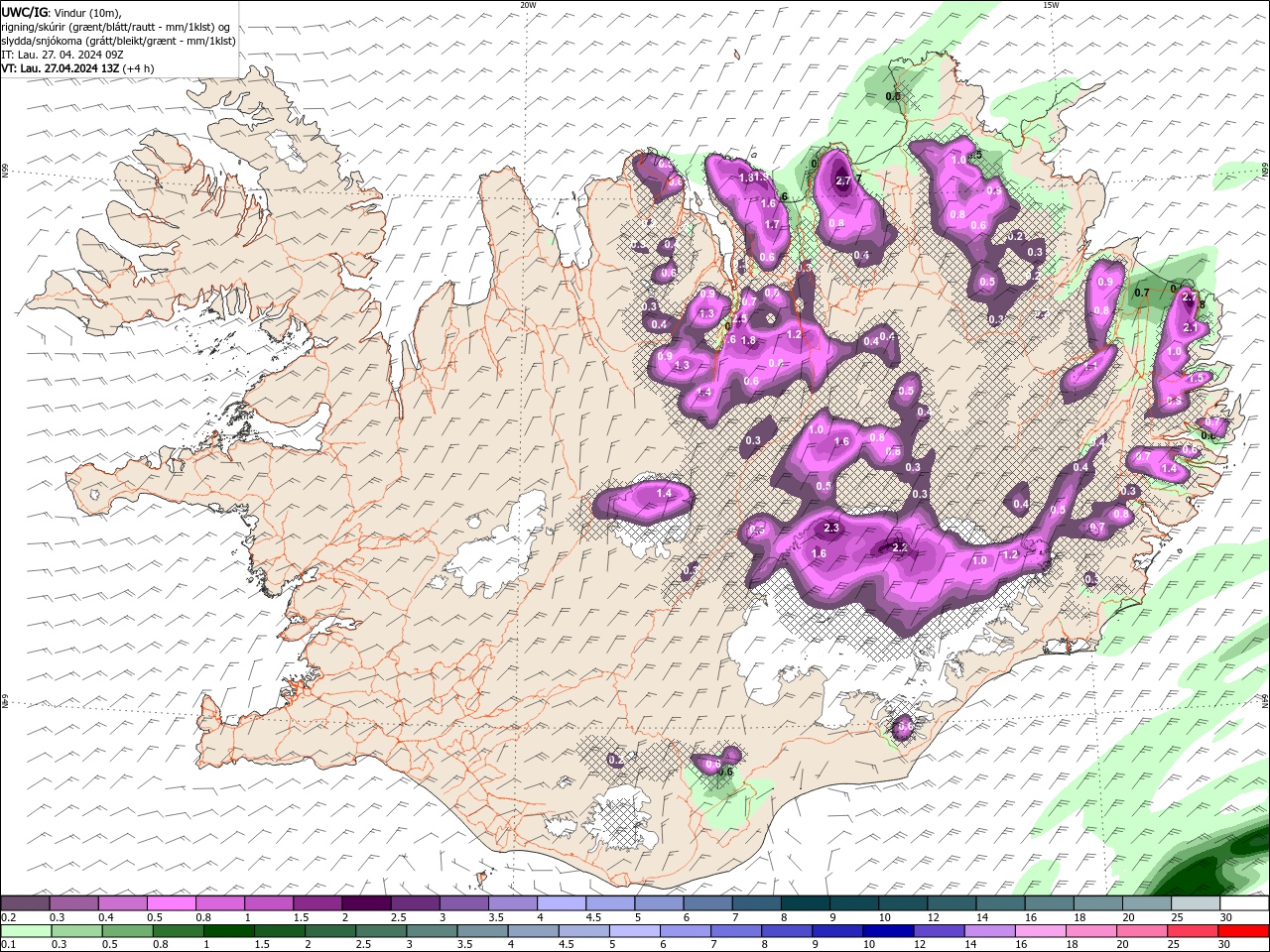Viewport: 1270px width, 952px height.
Task: Click the '20W' longitude label
Action: 528,5
